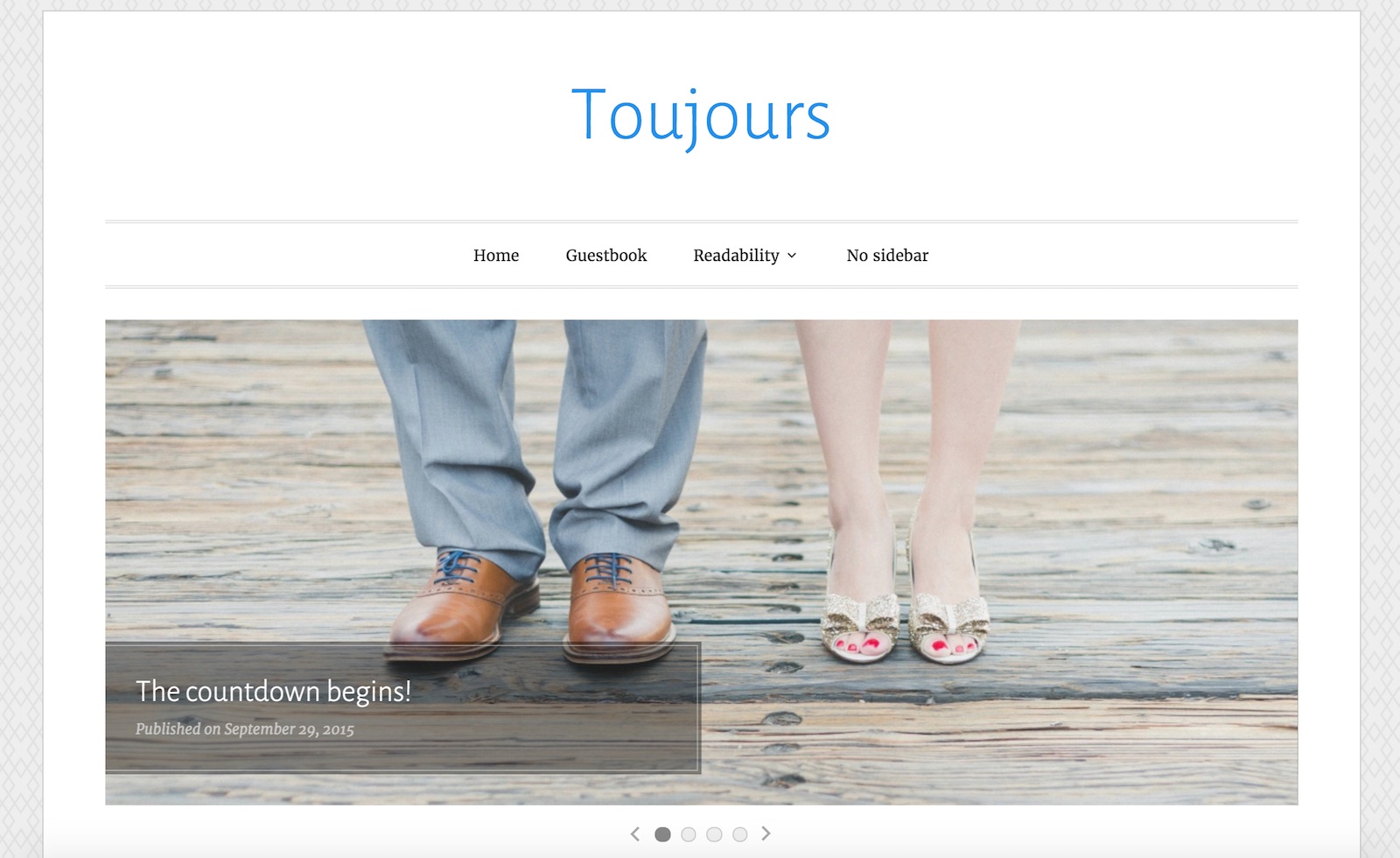The width and height of the screenshot is (1400, 858).
Task: Advance to next slide with right arrow
Action: 766,834
